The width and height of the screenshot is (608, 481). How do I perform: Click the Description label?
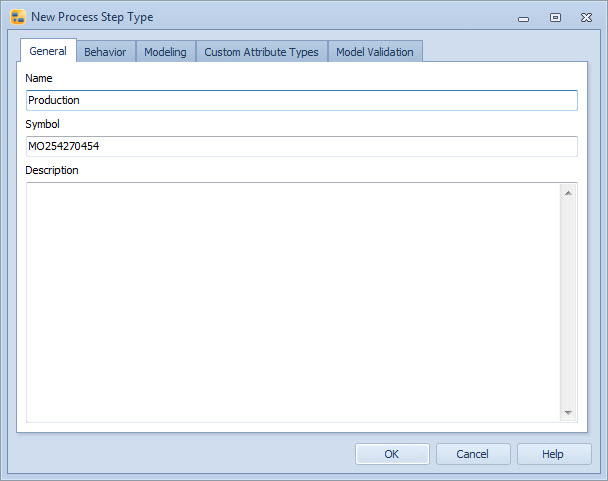click(52, 170)
